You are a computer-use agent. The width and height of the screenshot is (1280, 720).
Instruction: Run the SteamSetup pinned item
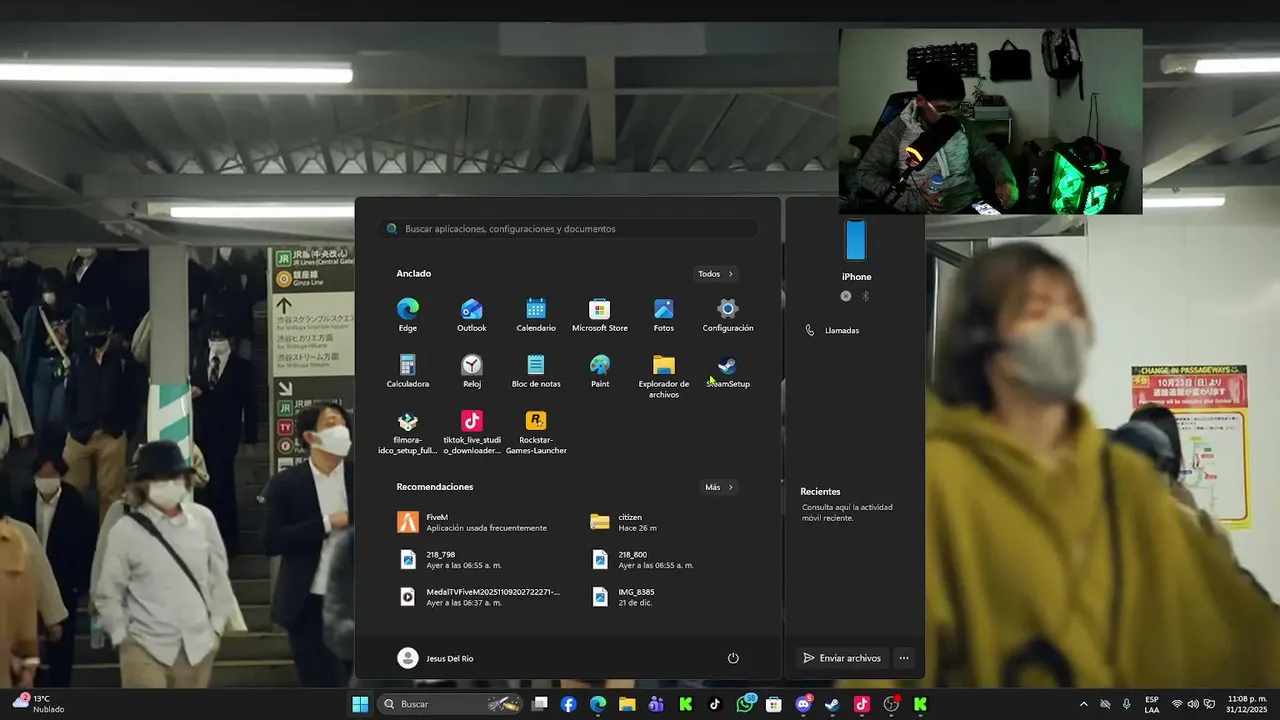728,371
